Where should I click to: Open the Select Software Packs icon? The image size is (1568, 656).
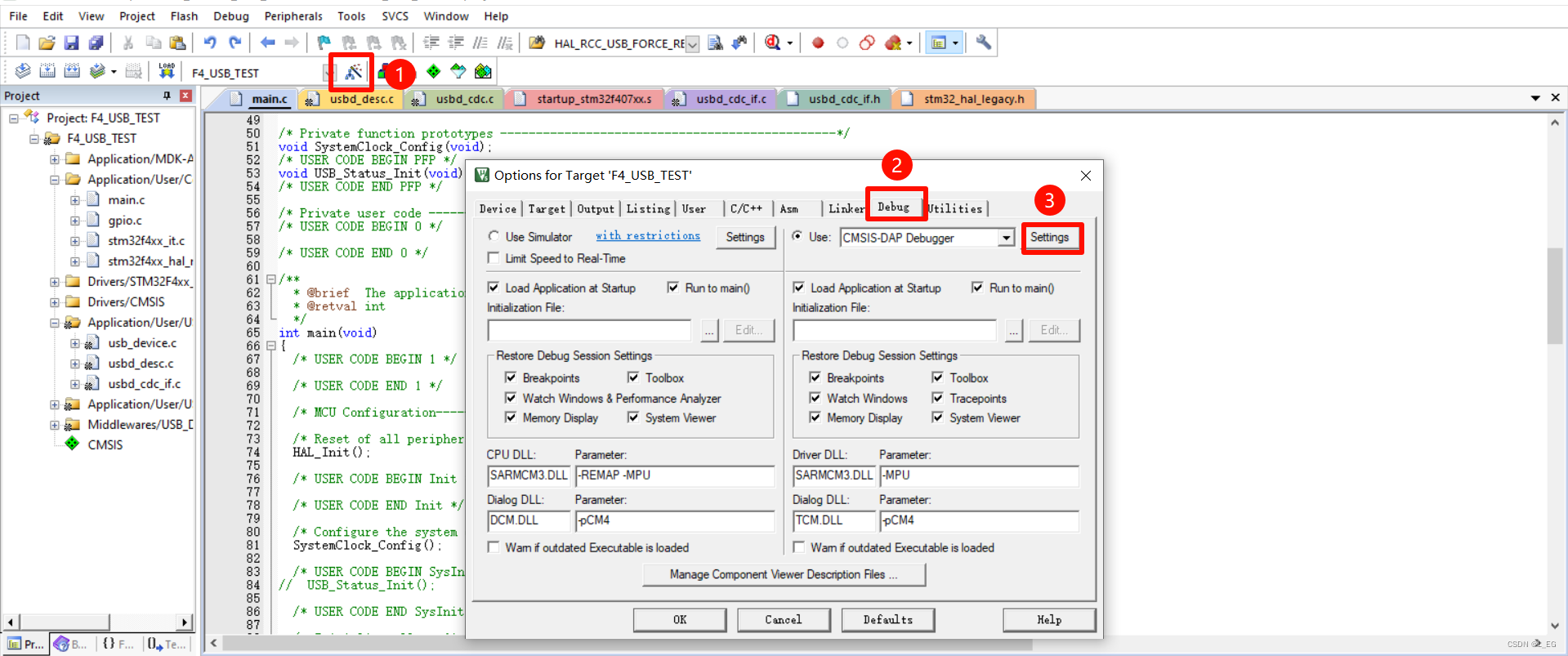pyautogui.click(x=458, y=72)
